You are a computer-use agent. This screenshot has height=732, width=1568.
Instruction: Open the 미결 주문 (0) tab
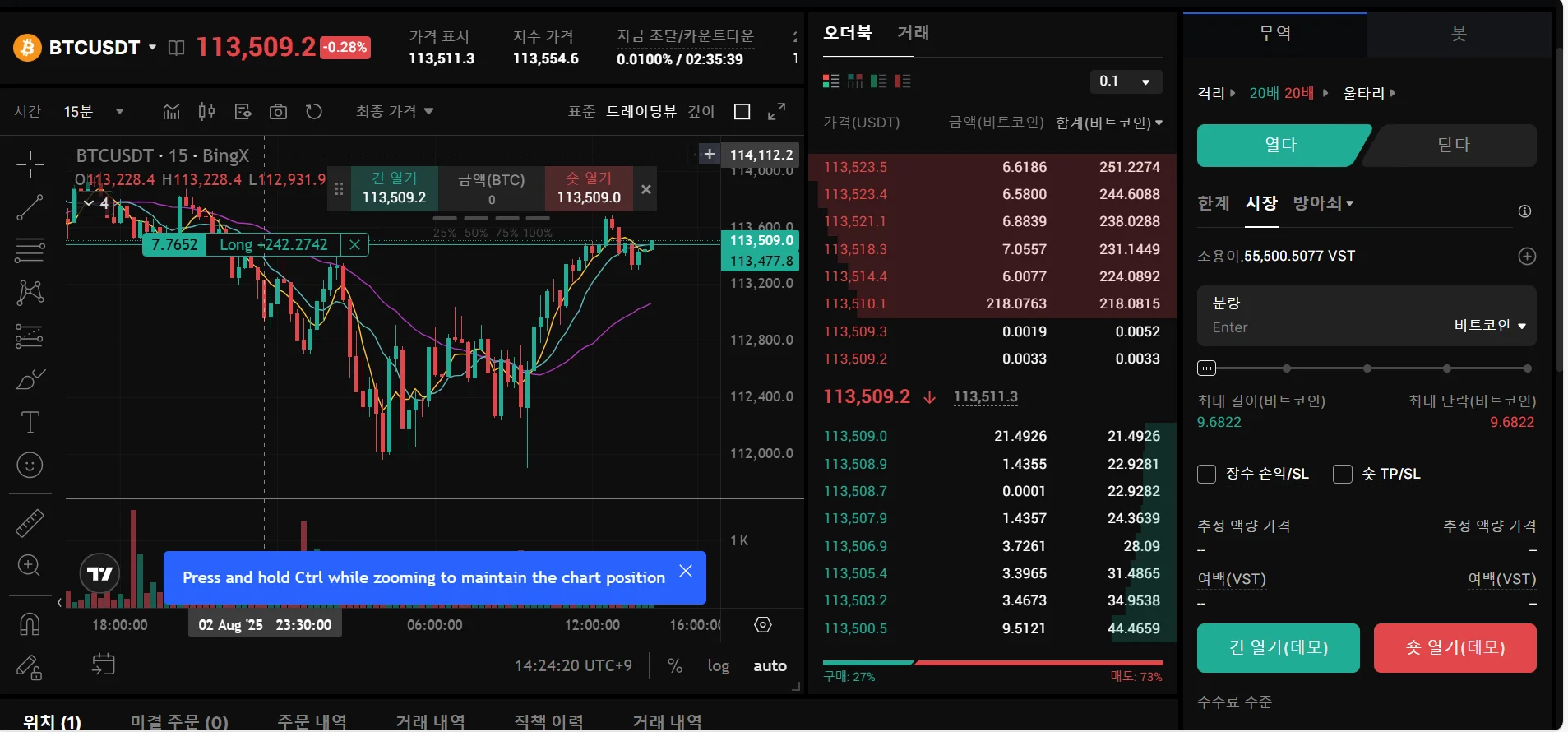(x=179, y=721)
